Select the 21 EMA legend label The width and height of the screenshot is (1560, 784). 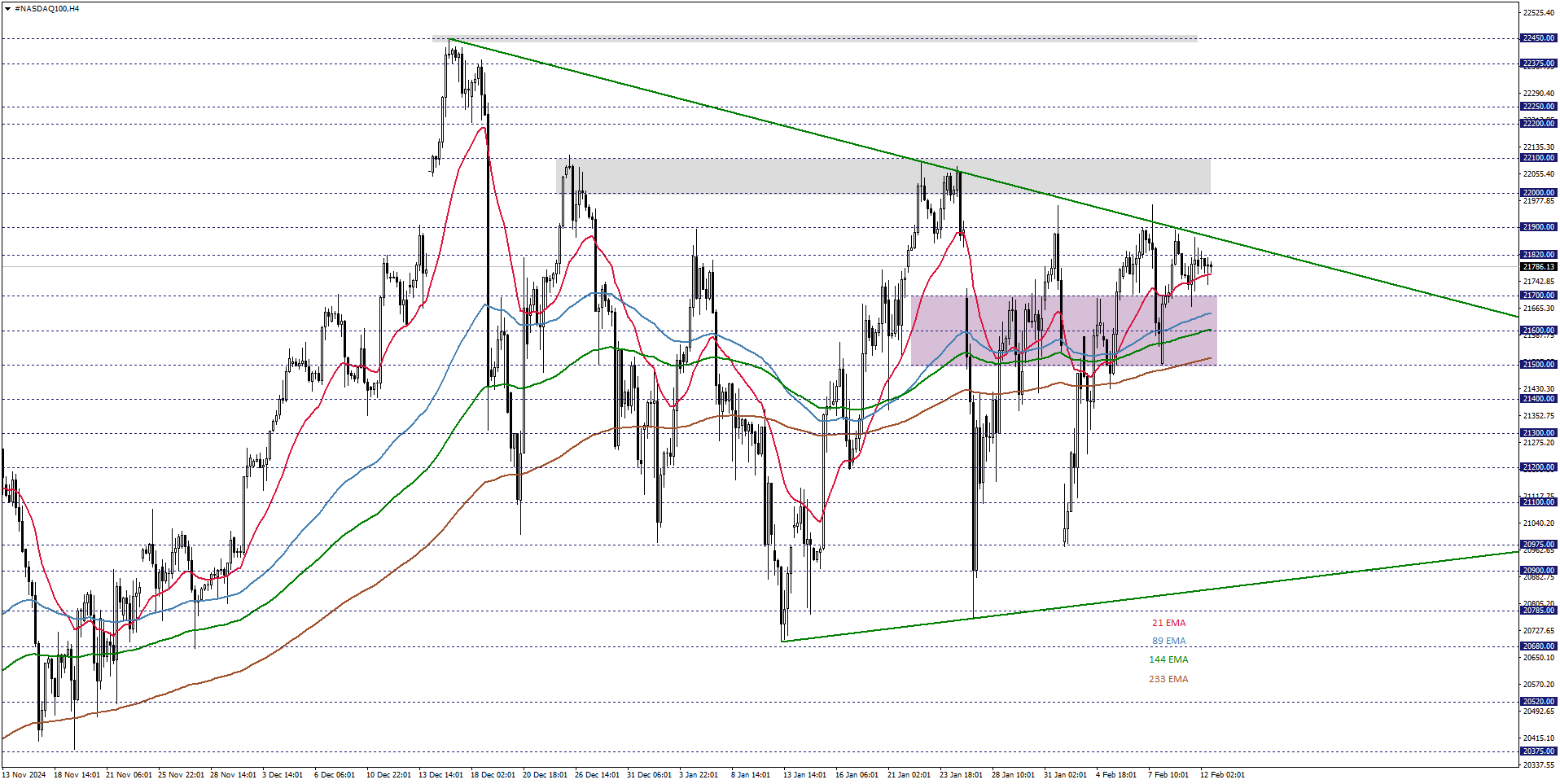point(1168,623)
